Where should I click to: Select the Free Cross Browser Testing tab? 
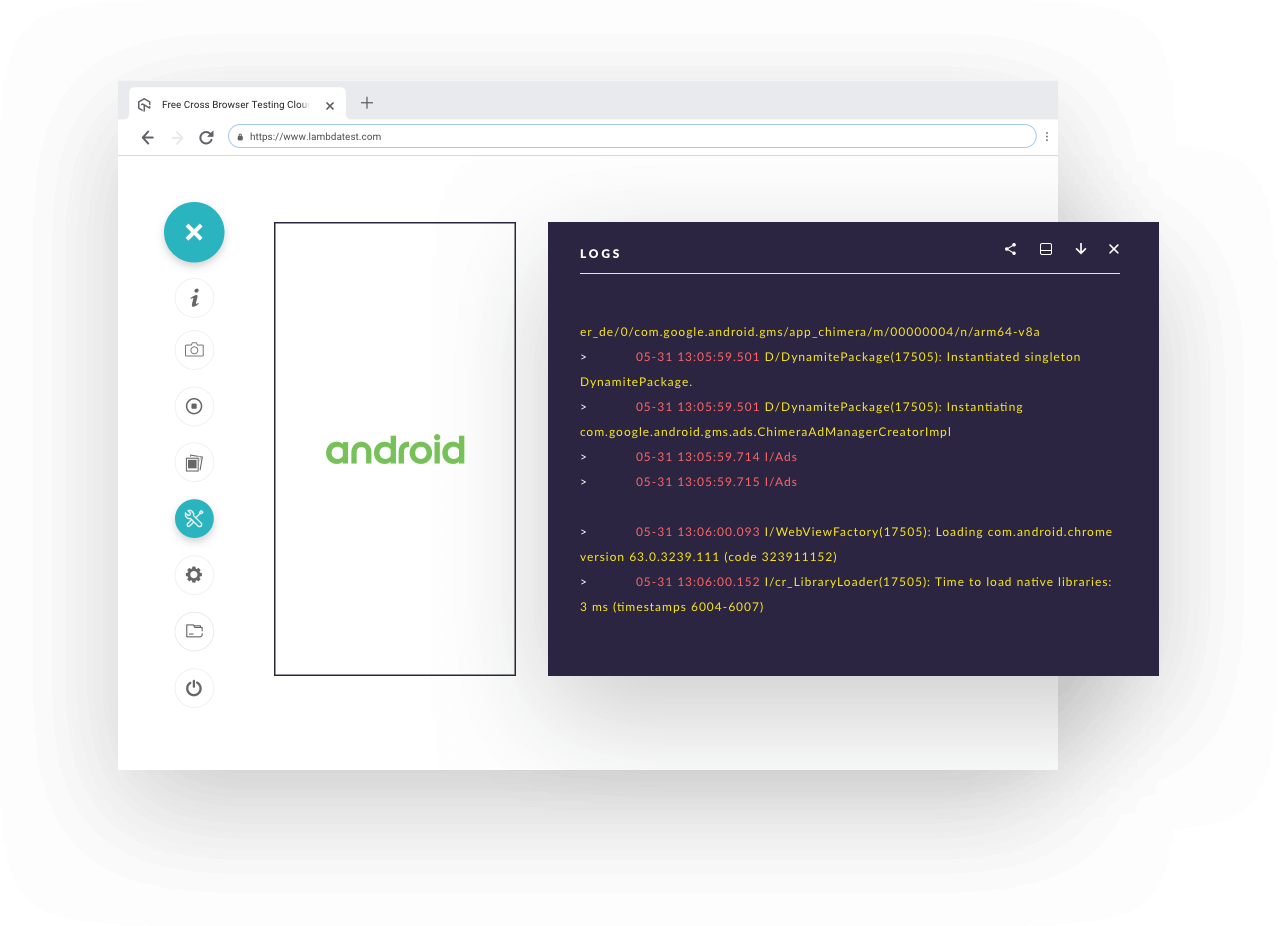(237, 104)
